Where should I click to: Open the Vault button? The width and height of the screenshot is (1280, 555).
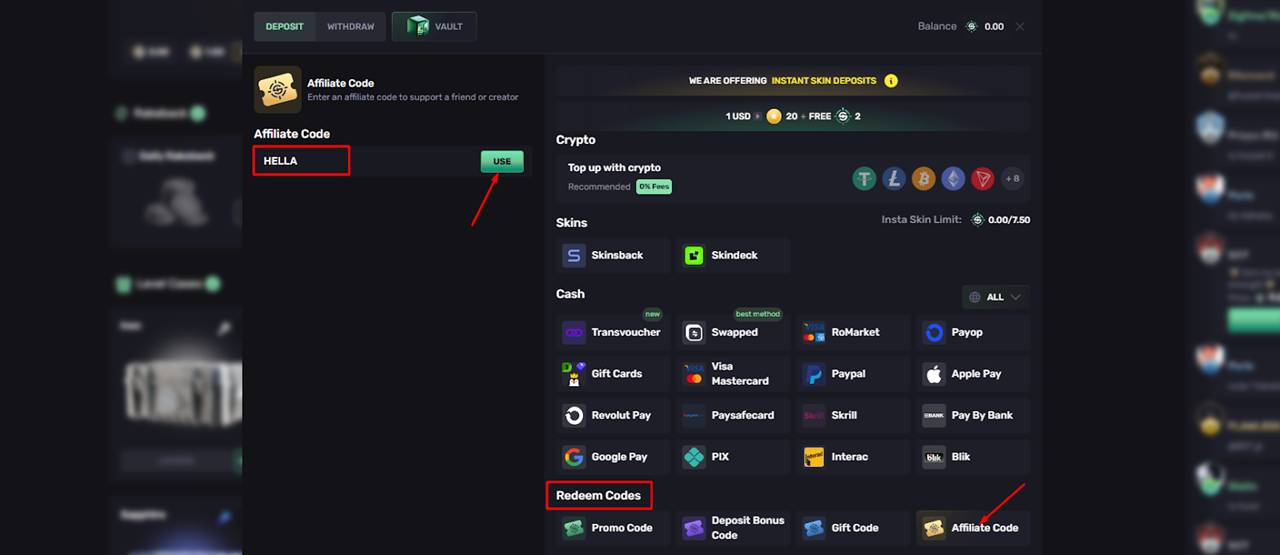(434, 26)
